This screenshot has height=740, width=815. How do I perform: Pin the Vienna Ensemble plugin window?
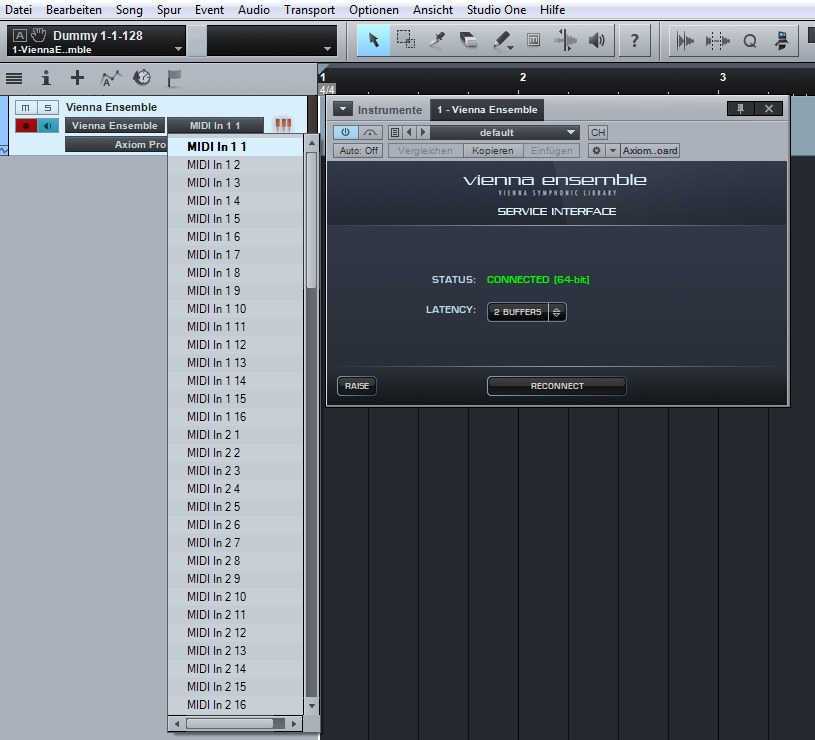[740, 109]
